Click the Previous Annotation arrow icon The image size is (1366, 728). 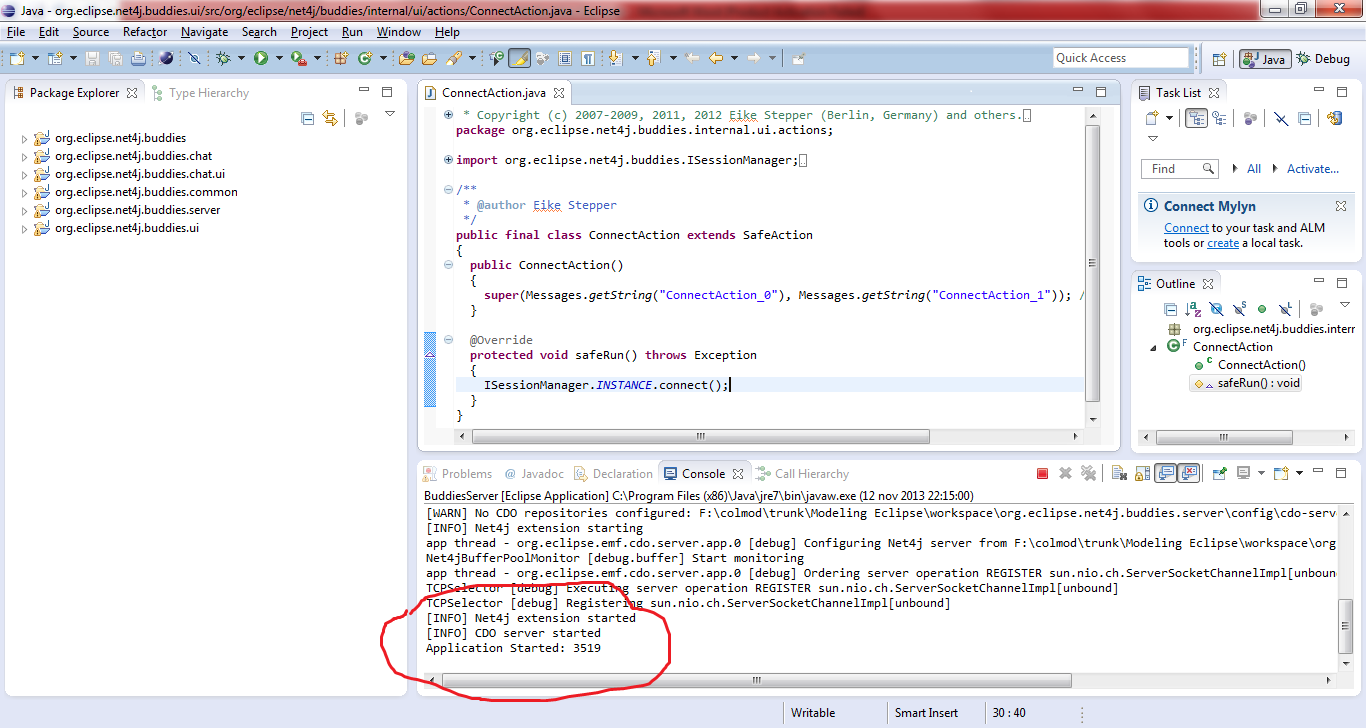(653, 58)
